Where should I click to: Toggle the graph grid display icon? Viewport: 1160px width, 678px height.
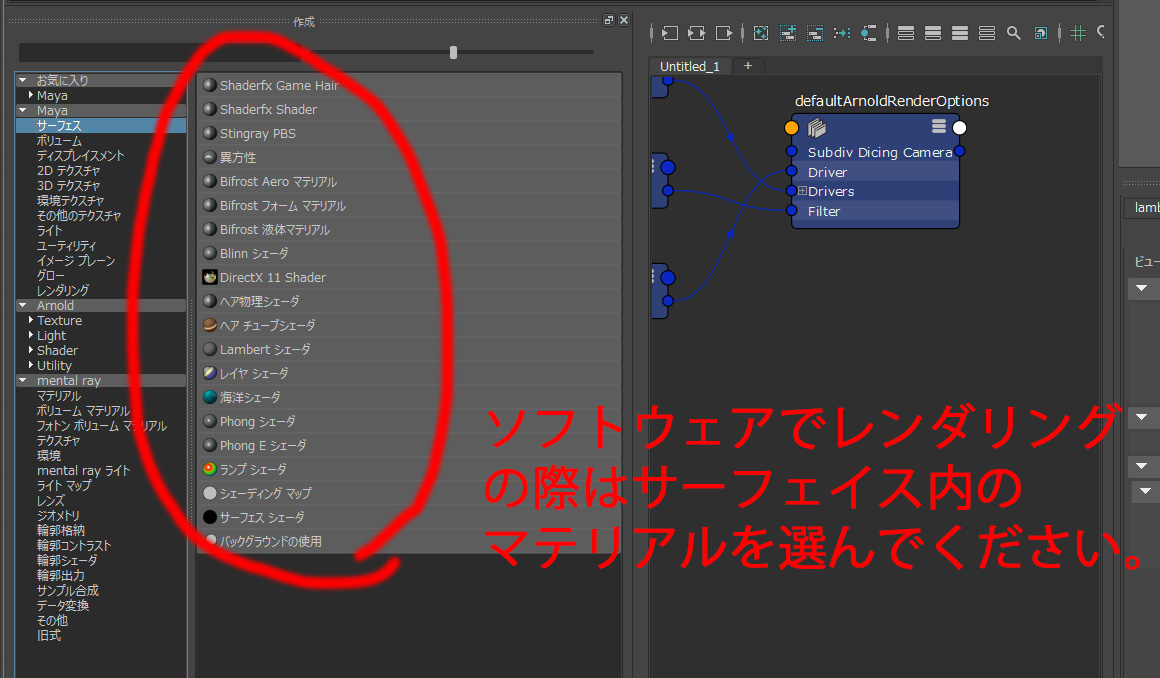[x=1078, y=33]
